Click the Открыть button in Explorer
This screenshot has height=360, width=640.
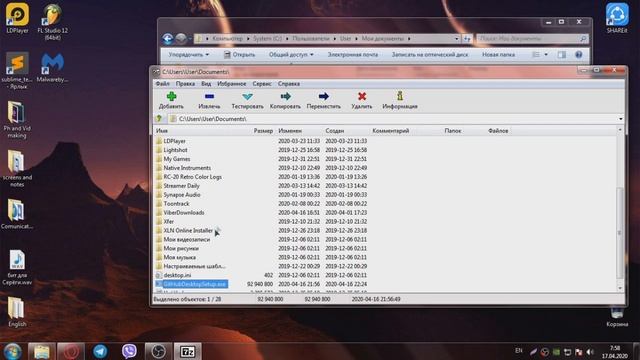coord(239,55)
